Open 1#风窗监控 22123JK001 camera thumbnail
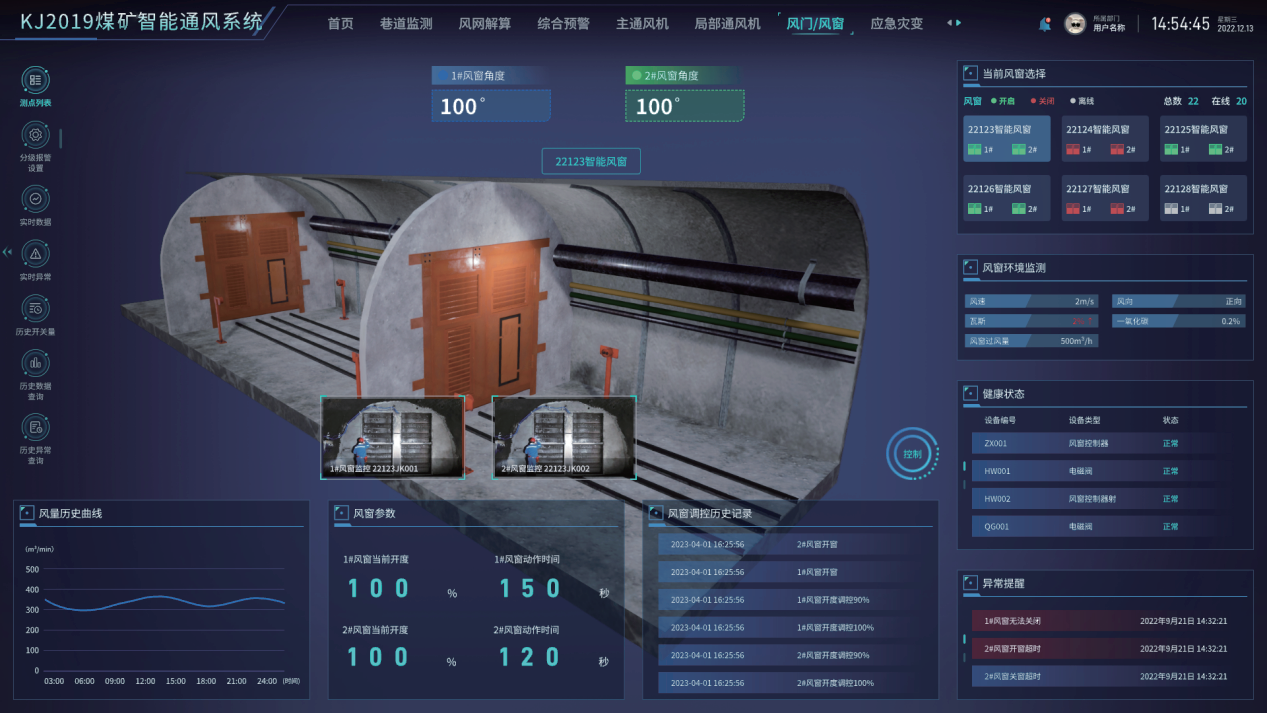 (392, 438)
